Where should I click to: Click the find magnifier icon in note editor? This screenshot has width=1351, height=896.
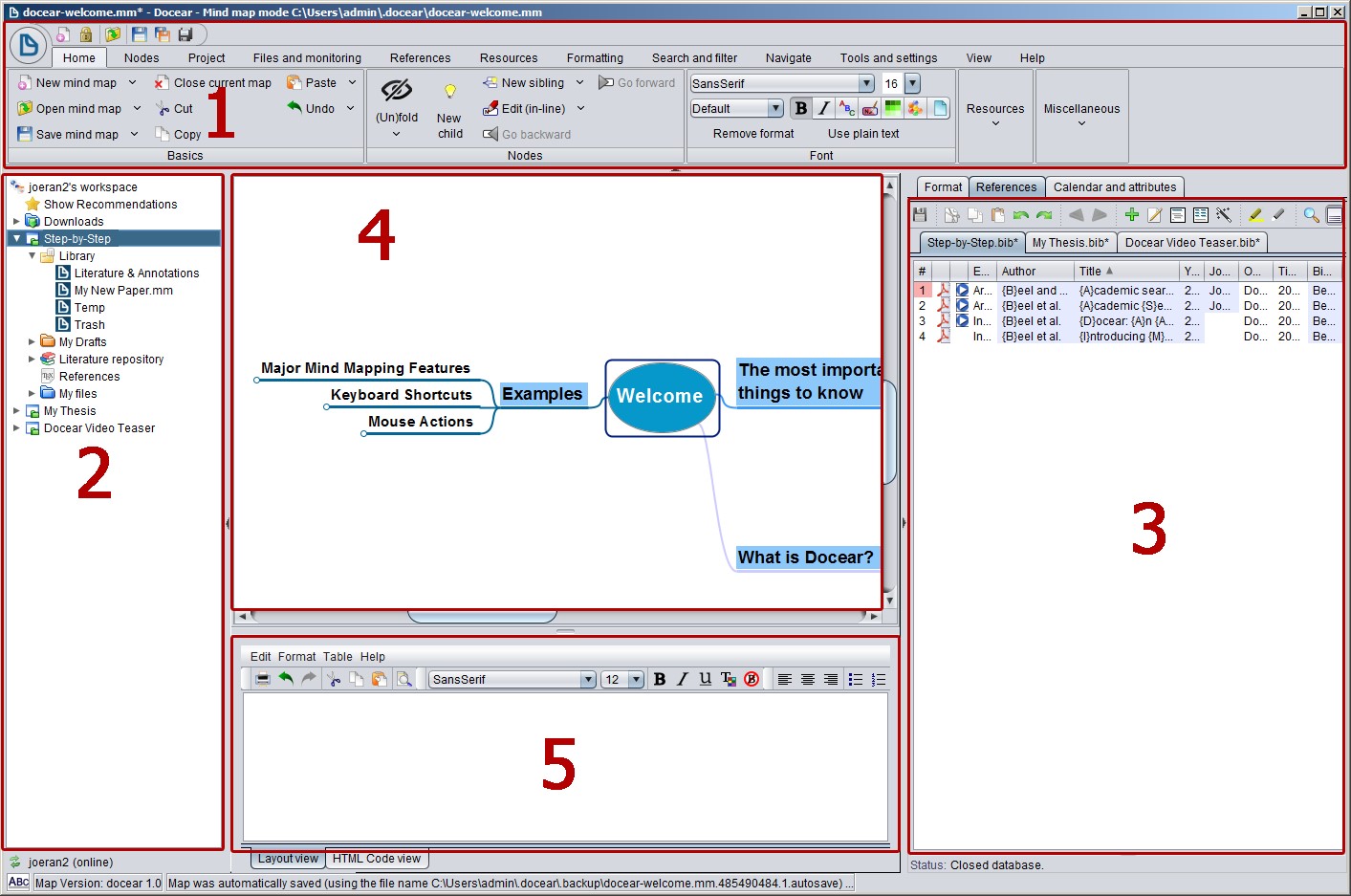coord(404,679)
